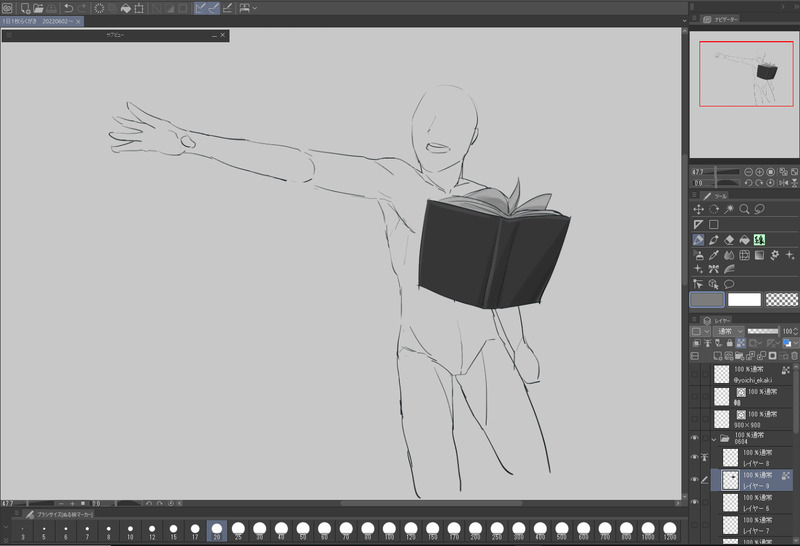
Task: Reset canvas rotation in Navigator
Action: 771,183
